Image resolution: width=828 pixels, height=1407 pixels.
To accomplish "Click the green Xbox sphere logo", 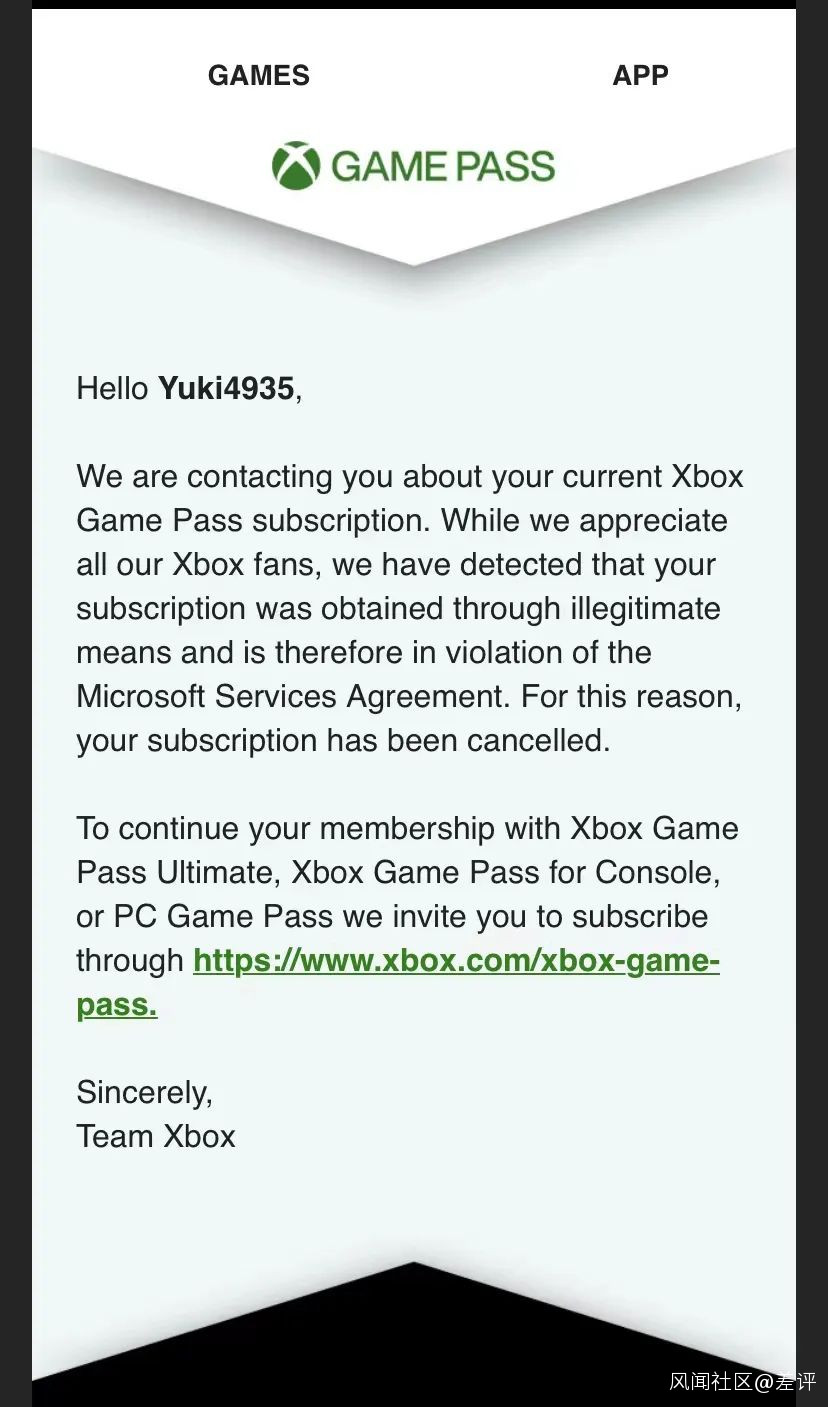I will point(295,166).
